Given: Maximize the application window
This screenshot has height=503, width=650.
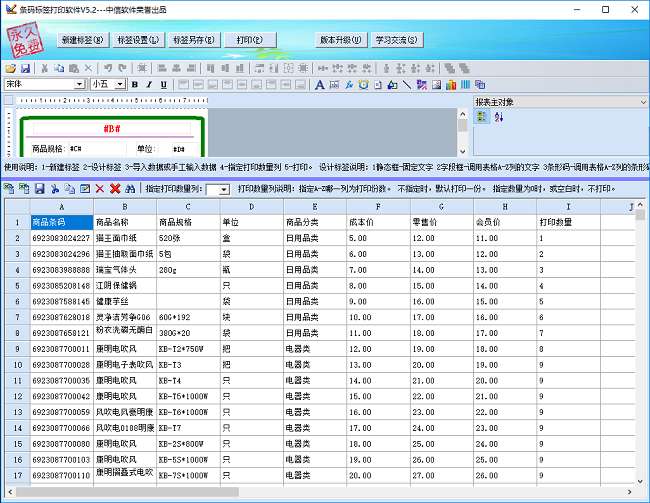Looking at the screenshot, I should coord(606,10).
